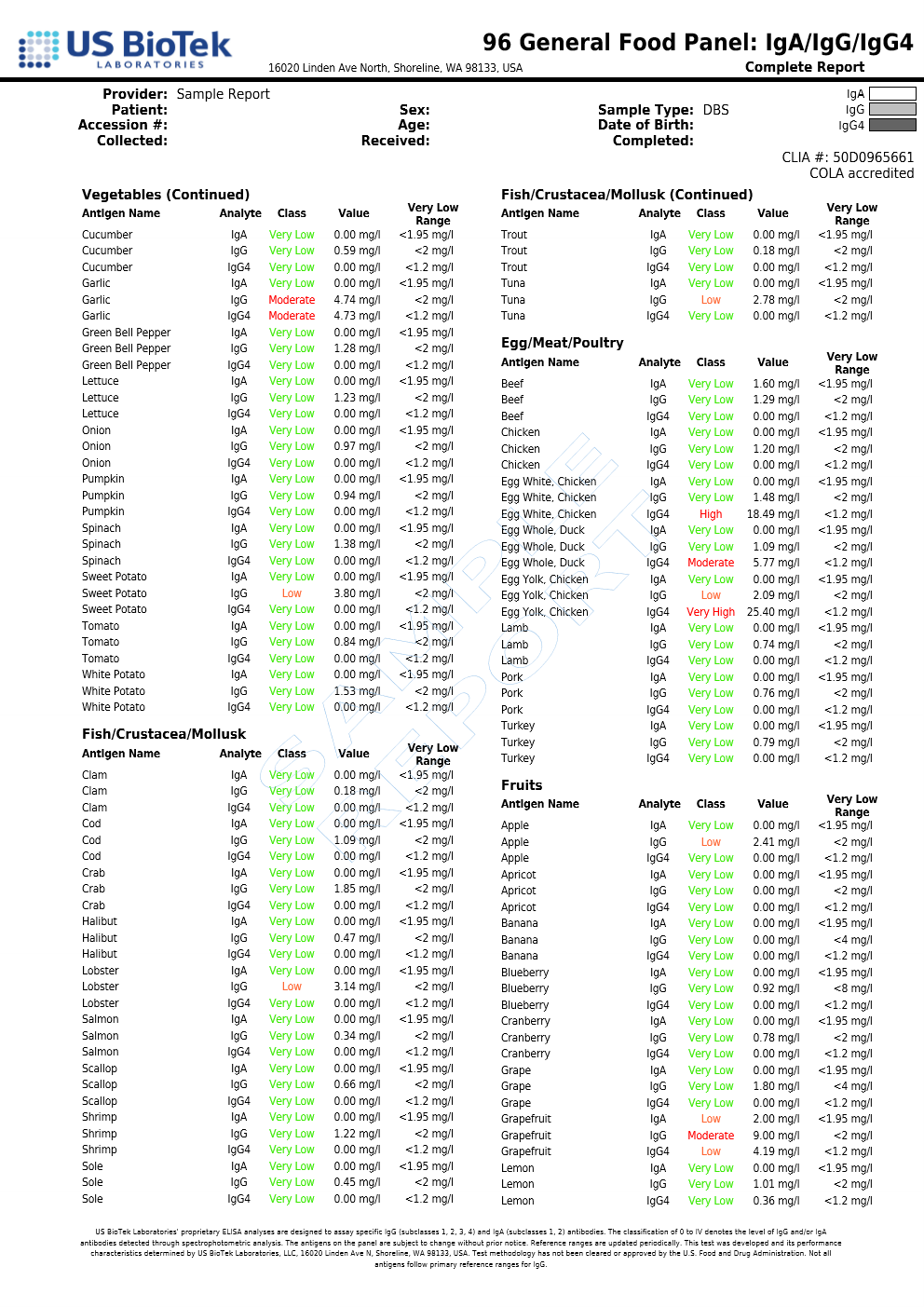
Task: Click the Garlic IgG "Moderate" class
Action: point(292,300)
